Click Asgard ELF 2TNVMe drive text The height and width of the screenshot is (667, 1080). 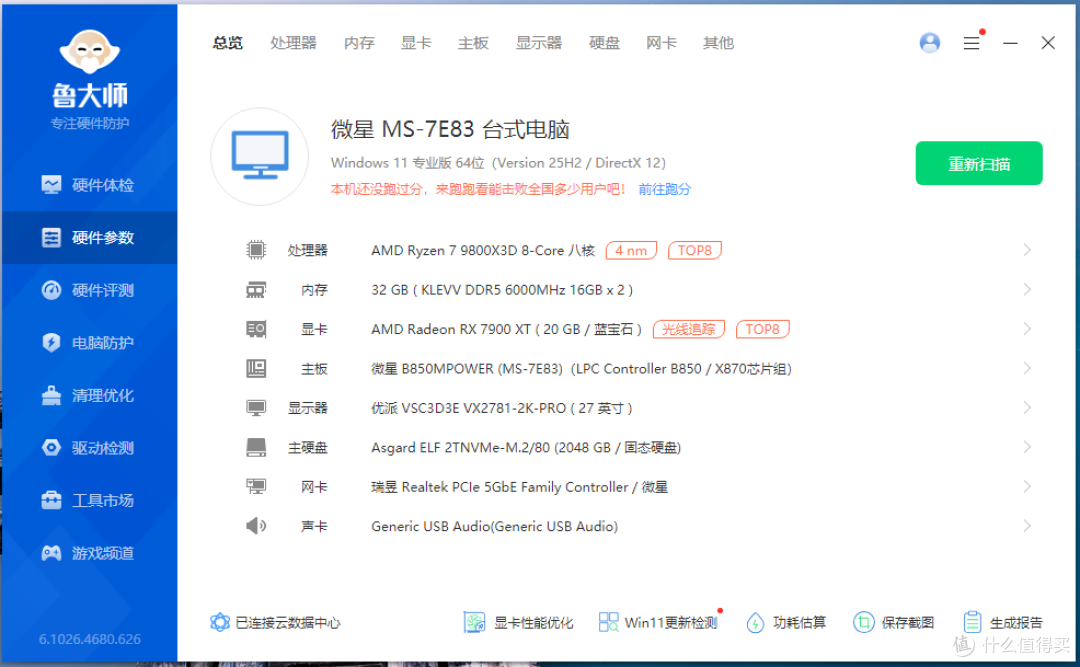526,448
